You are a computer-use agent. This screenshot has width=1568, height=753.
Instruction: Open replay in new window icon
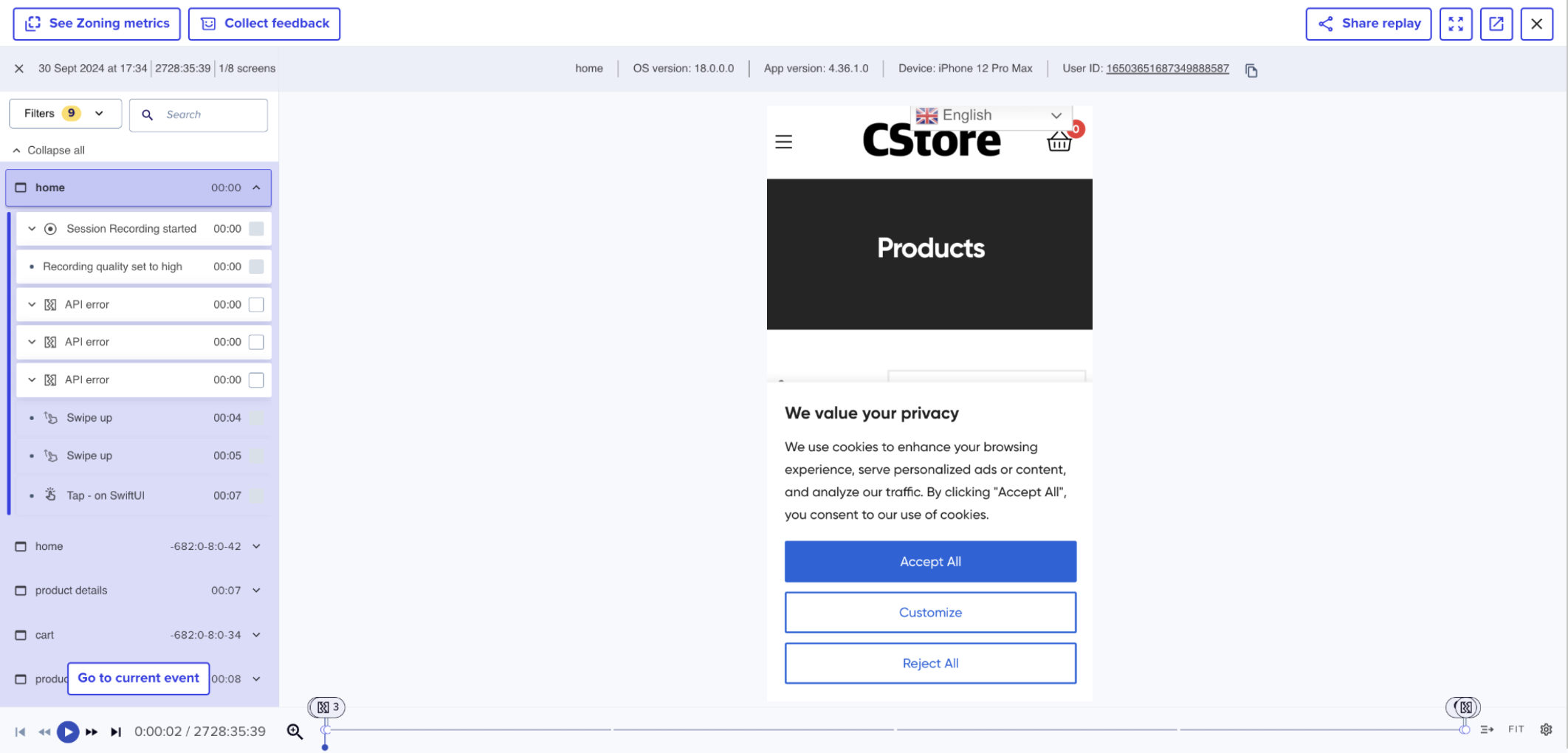(x=1496, y=24)
